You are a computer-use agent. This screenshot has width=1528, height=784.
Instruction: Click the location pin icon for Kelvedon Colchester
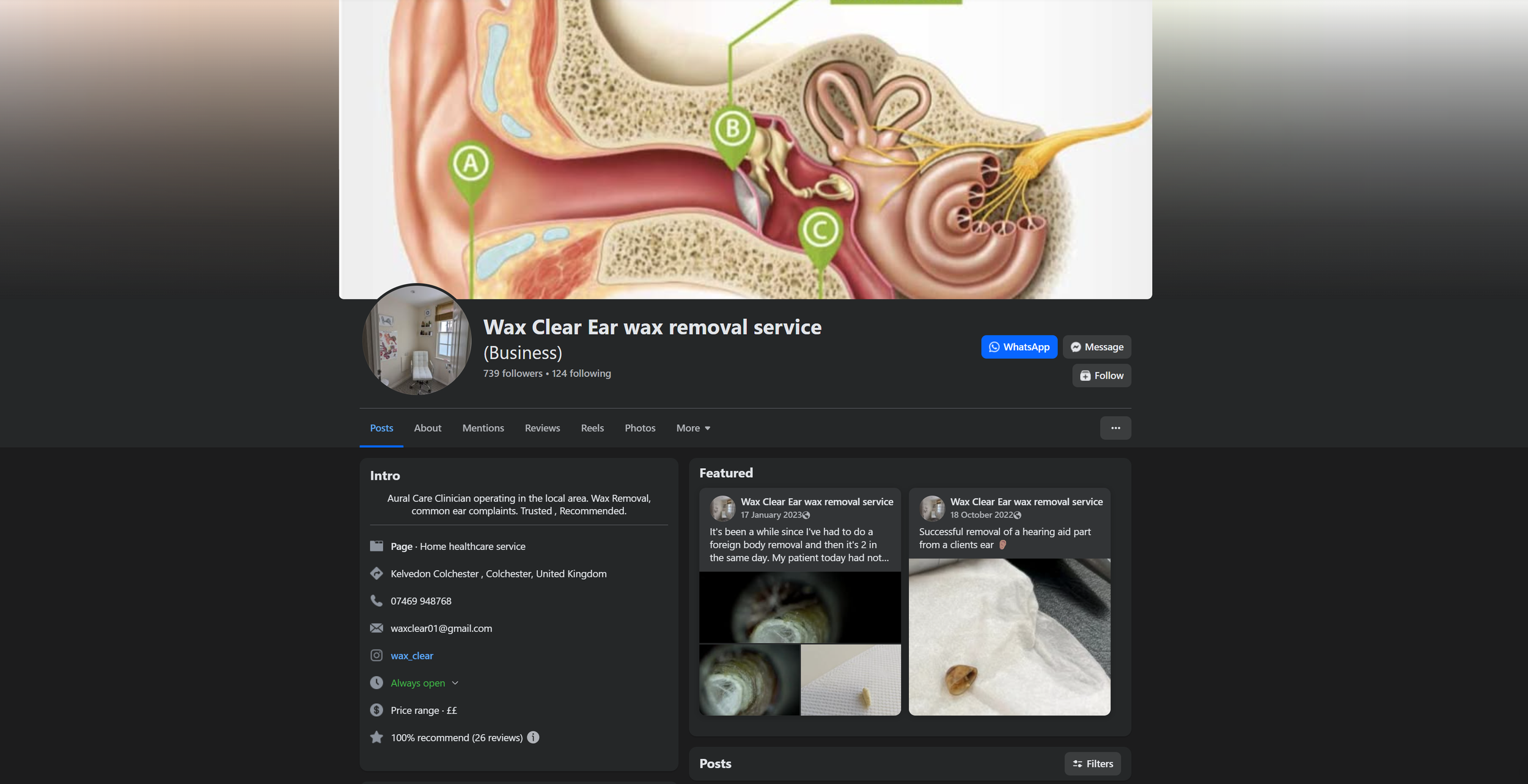[x=377, y=573]
